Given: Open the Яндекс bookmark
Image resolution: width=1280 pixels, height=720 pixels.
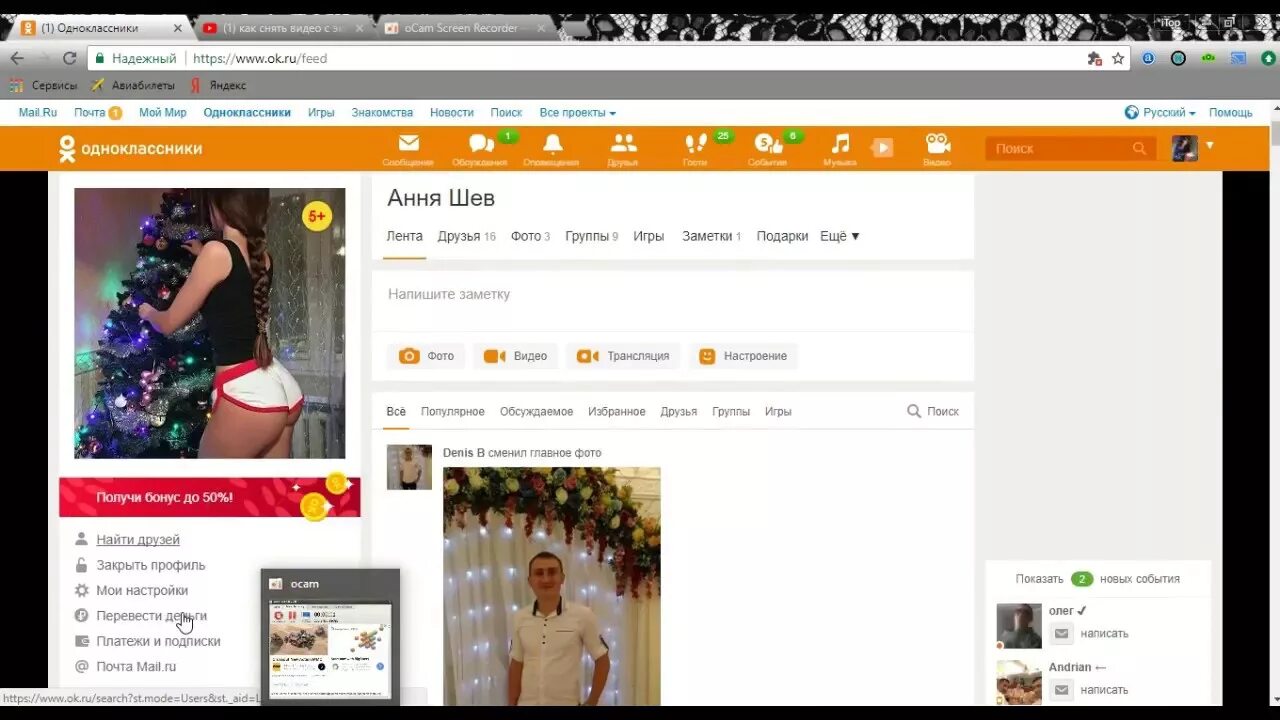Looking at the screenshot, I should [218, 86].
